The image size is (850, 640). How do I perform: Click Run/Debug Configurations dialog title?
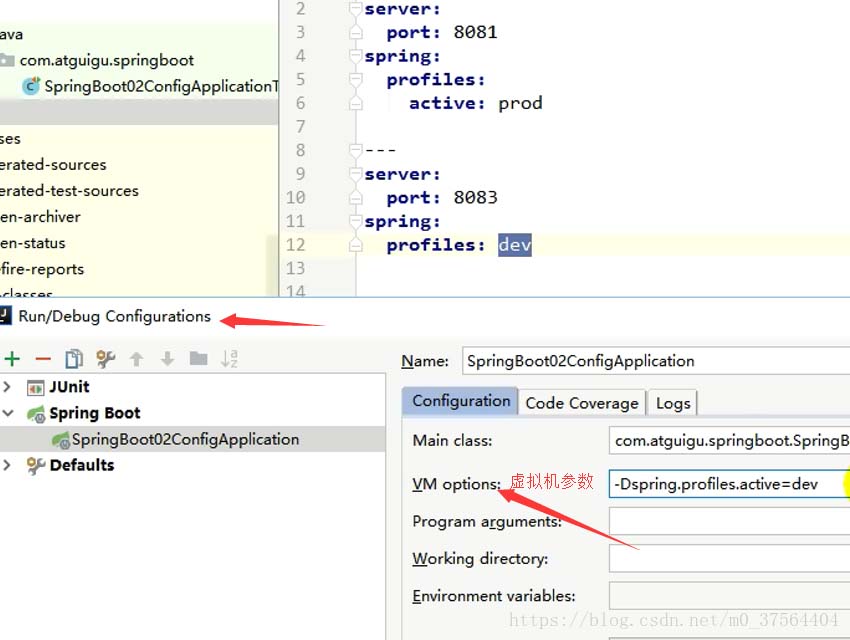(x=114, y=316)
